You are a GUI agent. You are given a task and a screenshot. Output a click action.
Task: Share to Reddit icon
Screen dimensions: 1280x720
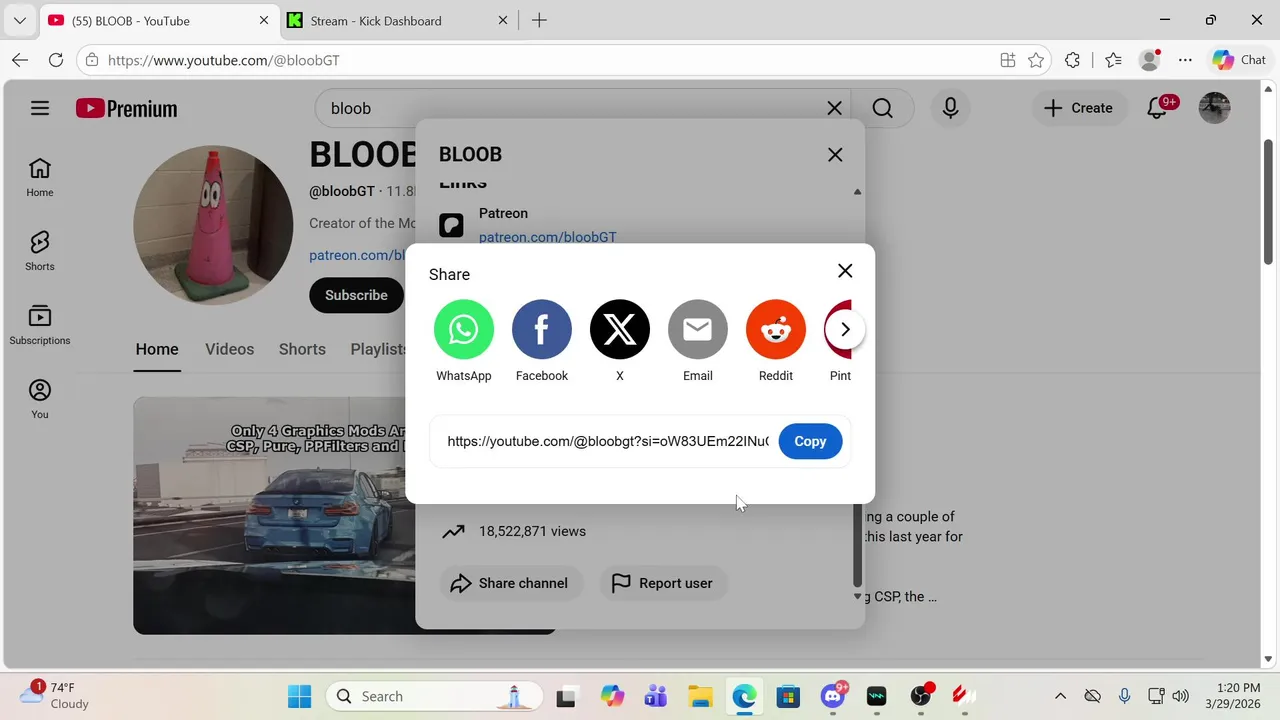coord(776,329)
